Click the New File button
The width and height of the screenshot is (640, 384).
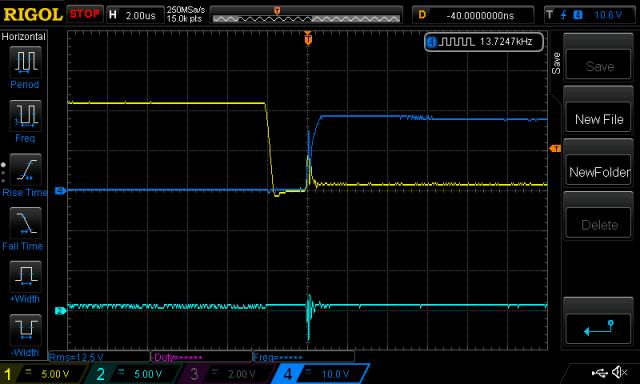click(598, 119)
